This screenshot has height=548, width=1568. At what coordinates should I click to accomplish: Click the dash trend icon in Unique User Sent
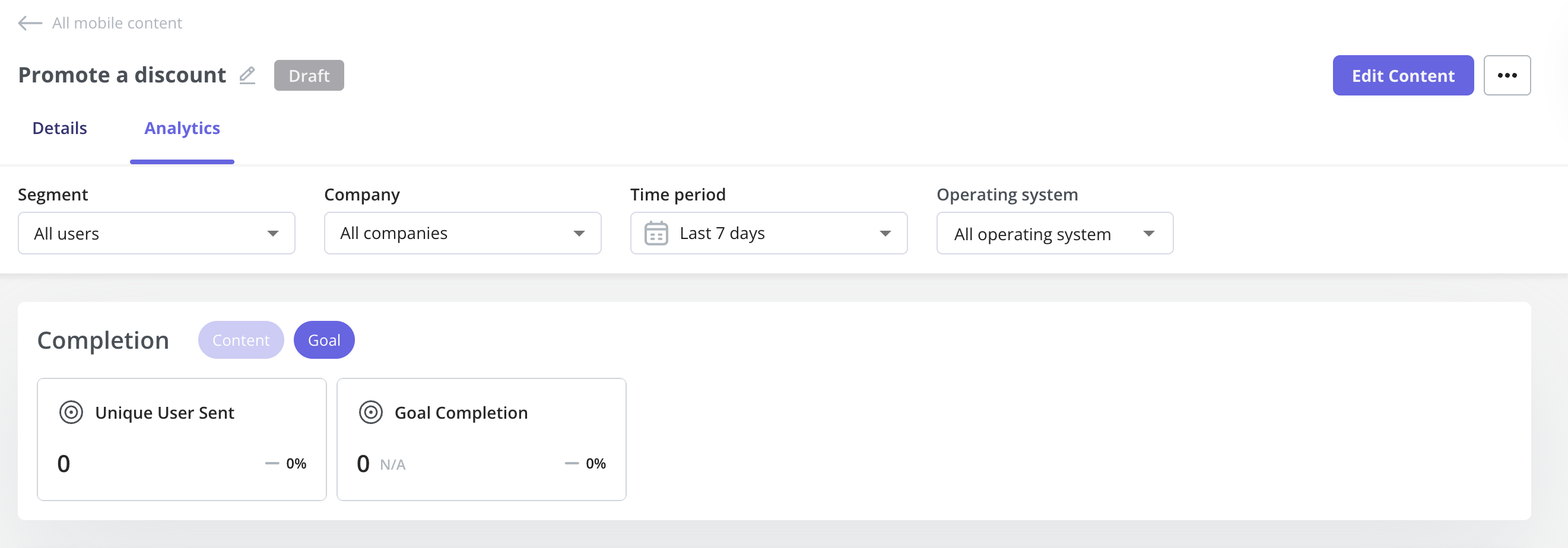271,463
